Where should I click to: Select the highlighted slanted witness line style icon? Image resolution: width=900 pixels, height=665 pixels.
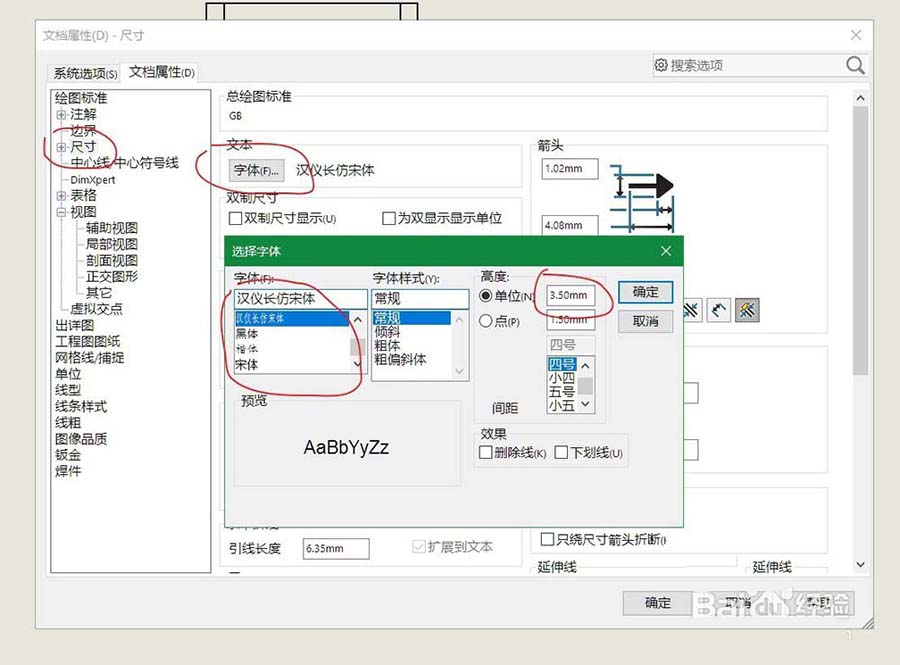[x=746, y=310]
